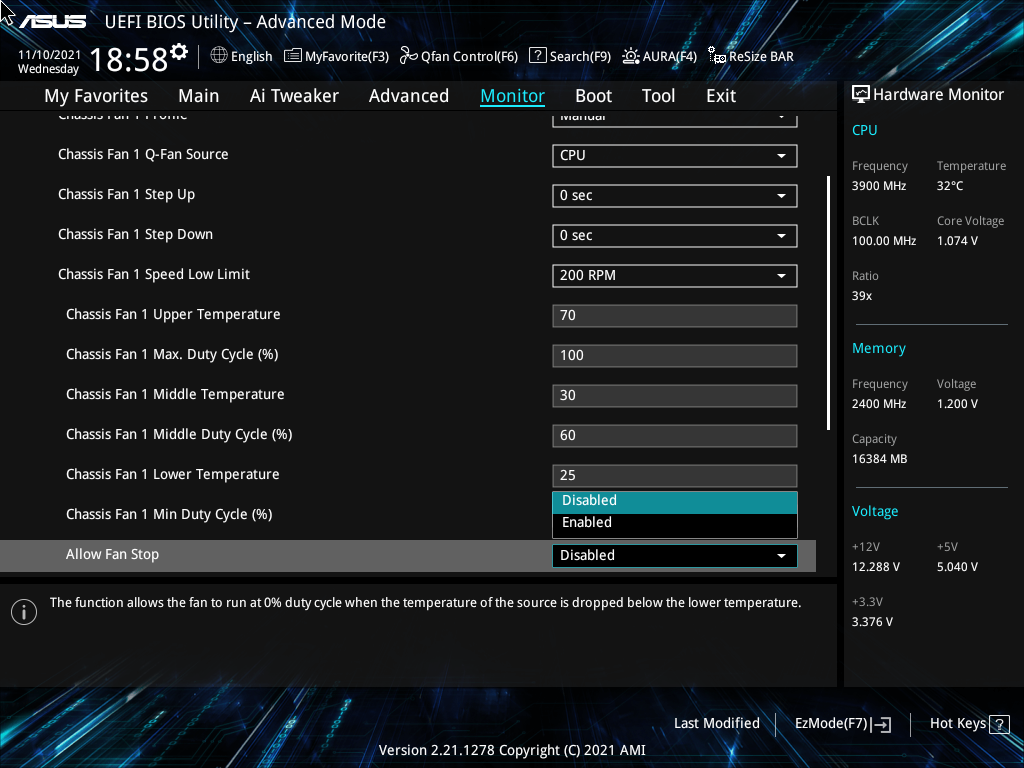
Task: Switch to the Exit tab
Action: coord(721,96)
